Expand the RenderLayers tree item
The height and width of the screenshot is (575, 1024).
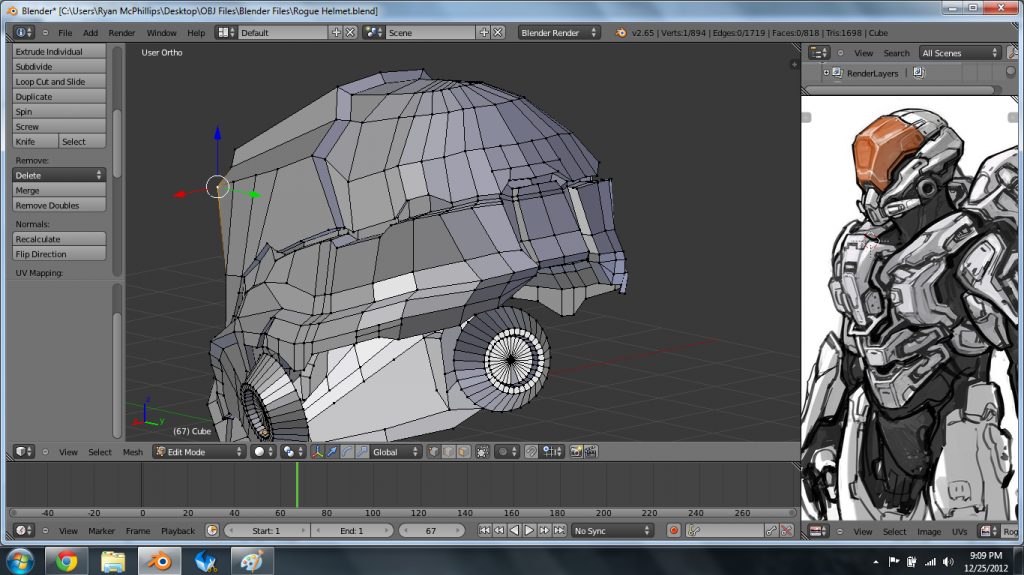[x=826, y=73]
